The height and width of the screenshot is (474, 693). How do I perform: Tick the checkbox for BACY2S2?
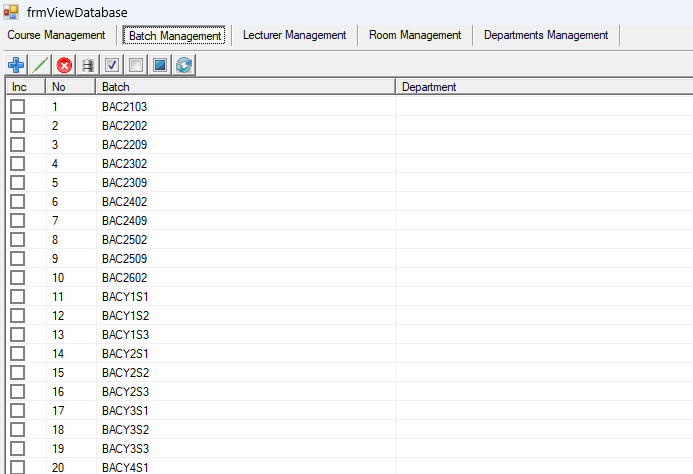coord(18,373)
